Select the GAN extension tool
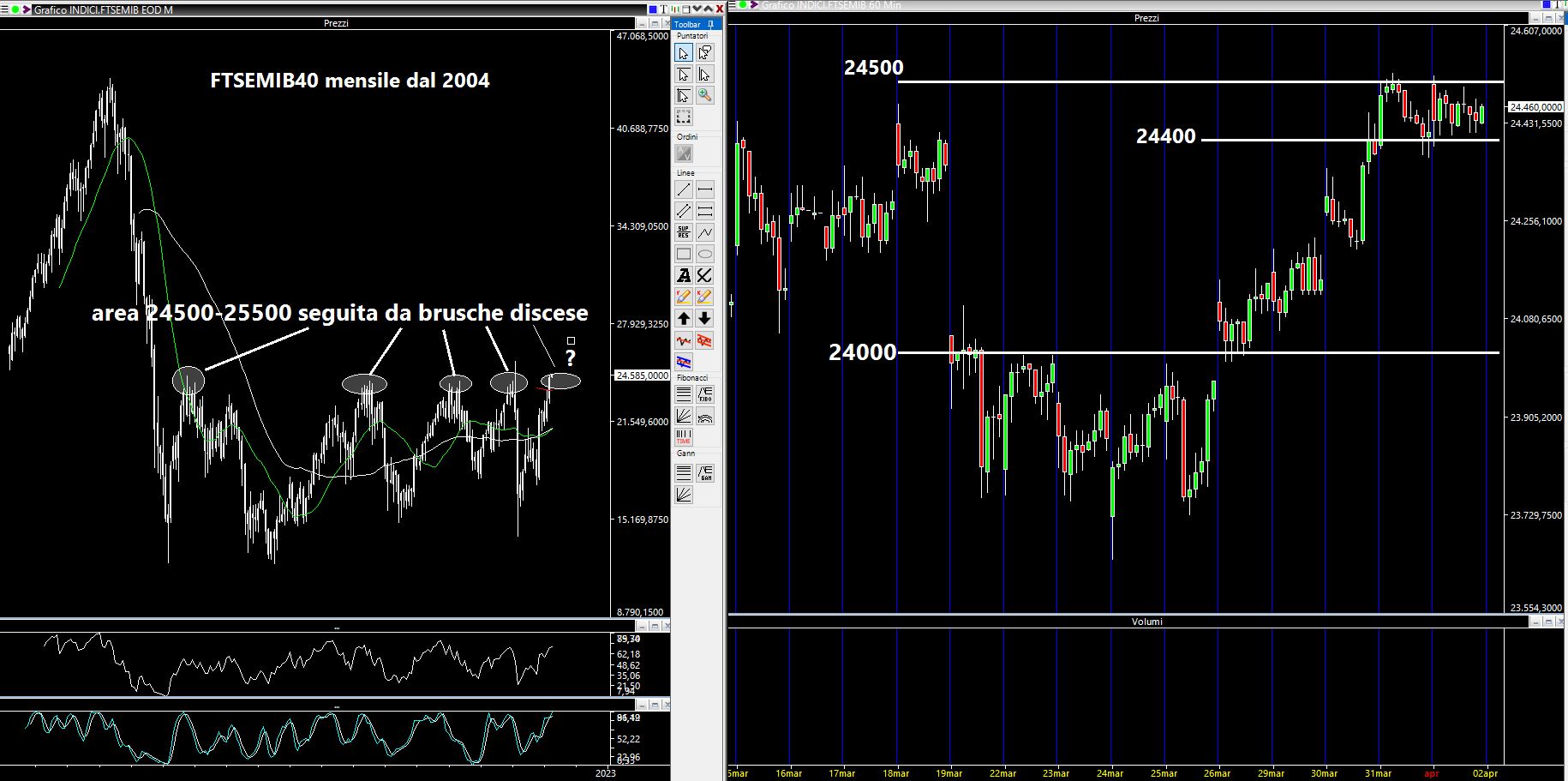The width and height of the screenshot is (1568, 781). coord(704,472)
